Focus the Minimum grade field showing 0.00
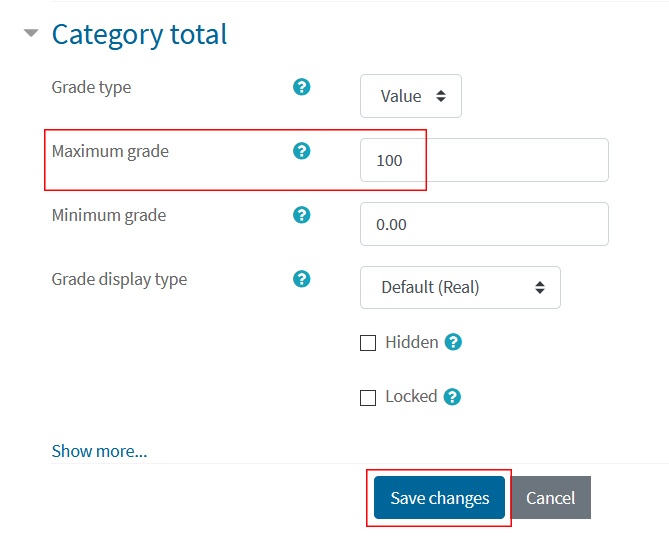The height and width of the screenshot is (539, 669). (x=484, y=224)
